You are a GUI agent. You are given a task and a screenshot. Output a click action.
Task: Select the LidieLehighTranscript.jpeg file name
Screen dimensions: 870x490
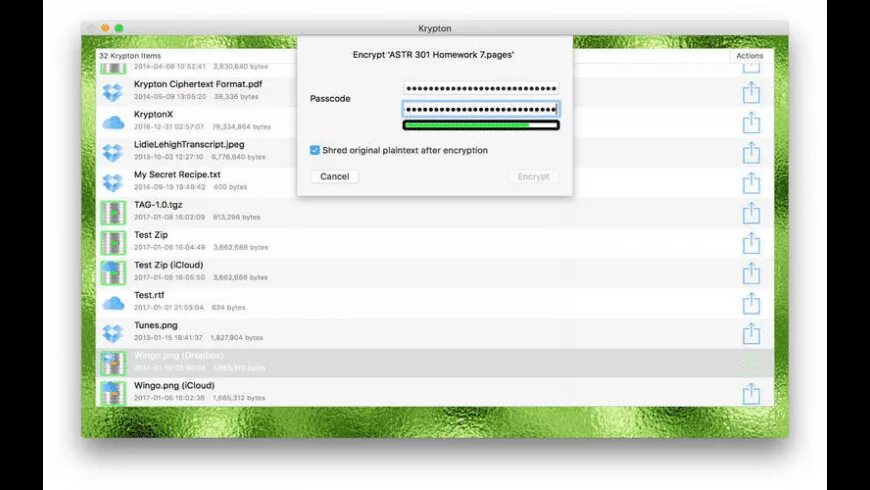189,144
